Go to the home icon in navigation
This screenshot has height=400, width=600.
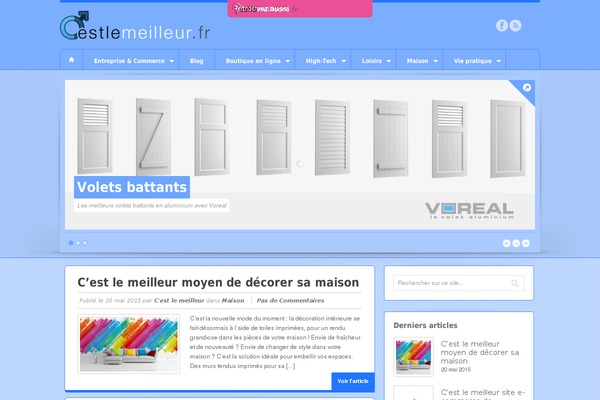pyautogui.click(x=72, y=60)
